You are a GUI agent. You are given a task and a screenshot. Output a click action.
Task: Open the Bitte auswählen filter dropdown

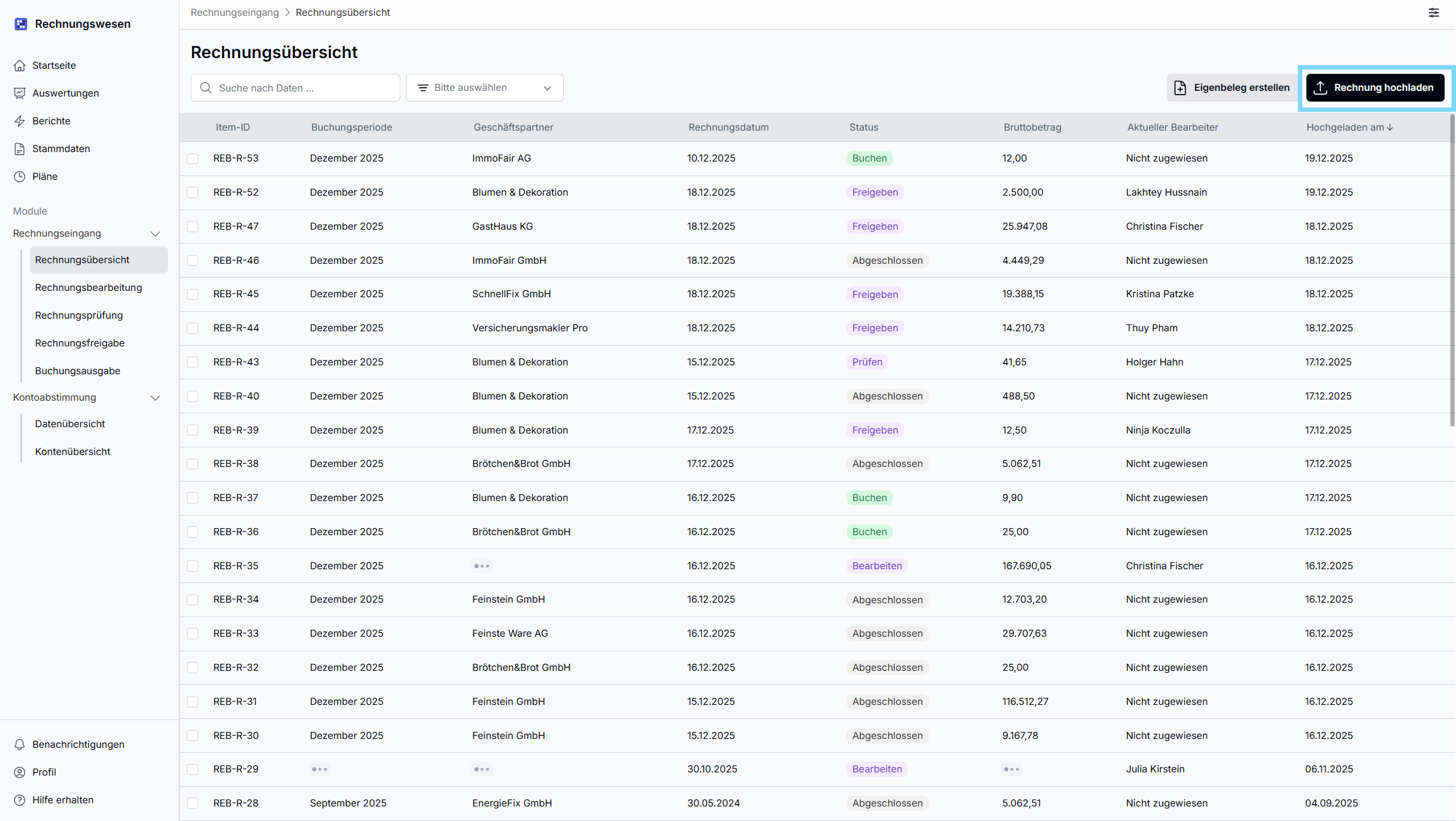[x=484, y=88]
